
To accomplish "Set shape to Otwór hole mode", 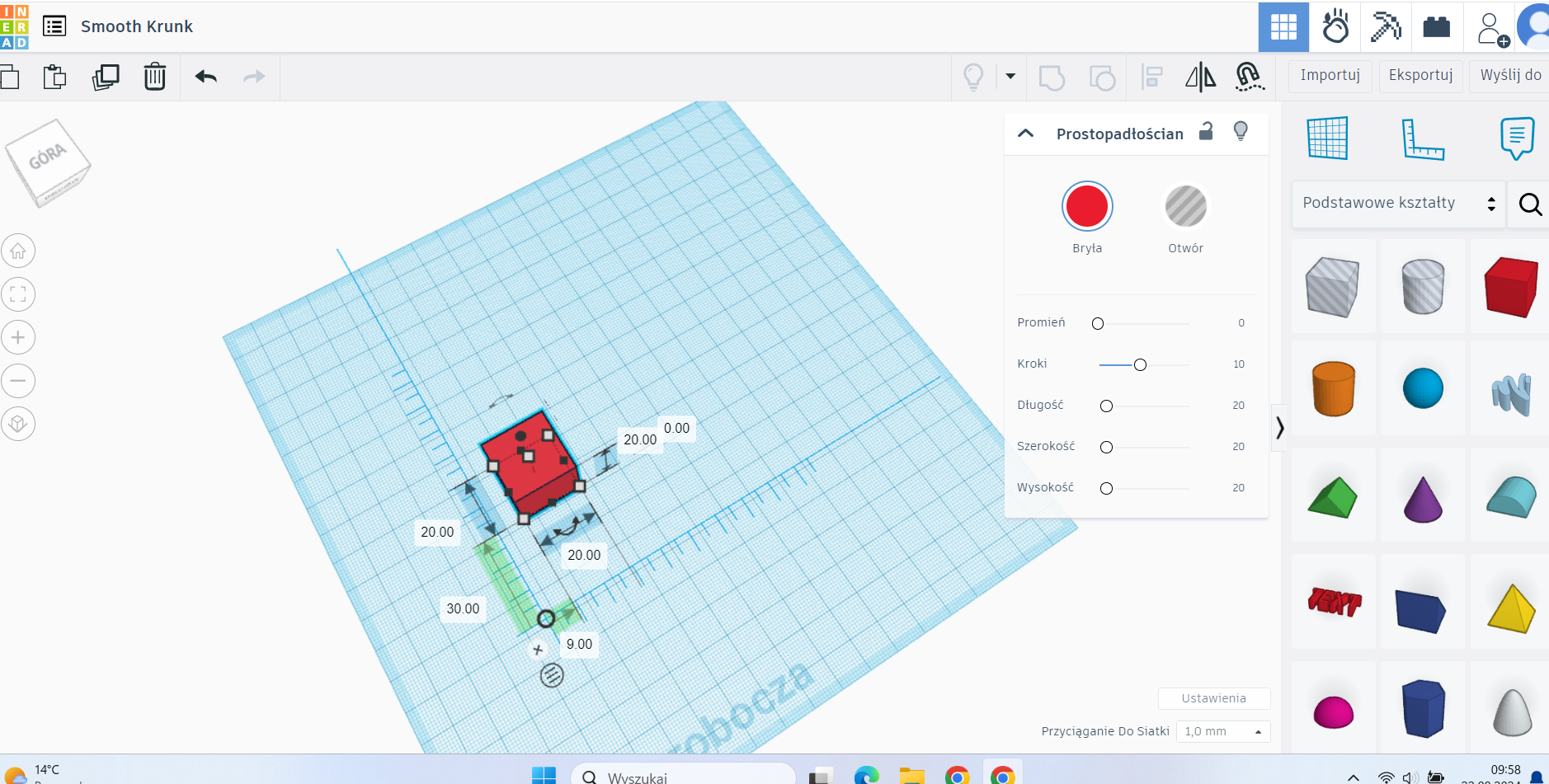I will coord(1186,206).
